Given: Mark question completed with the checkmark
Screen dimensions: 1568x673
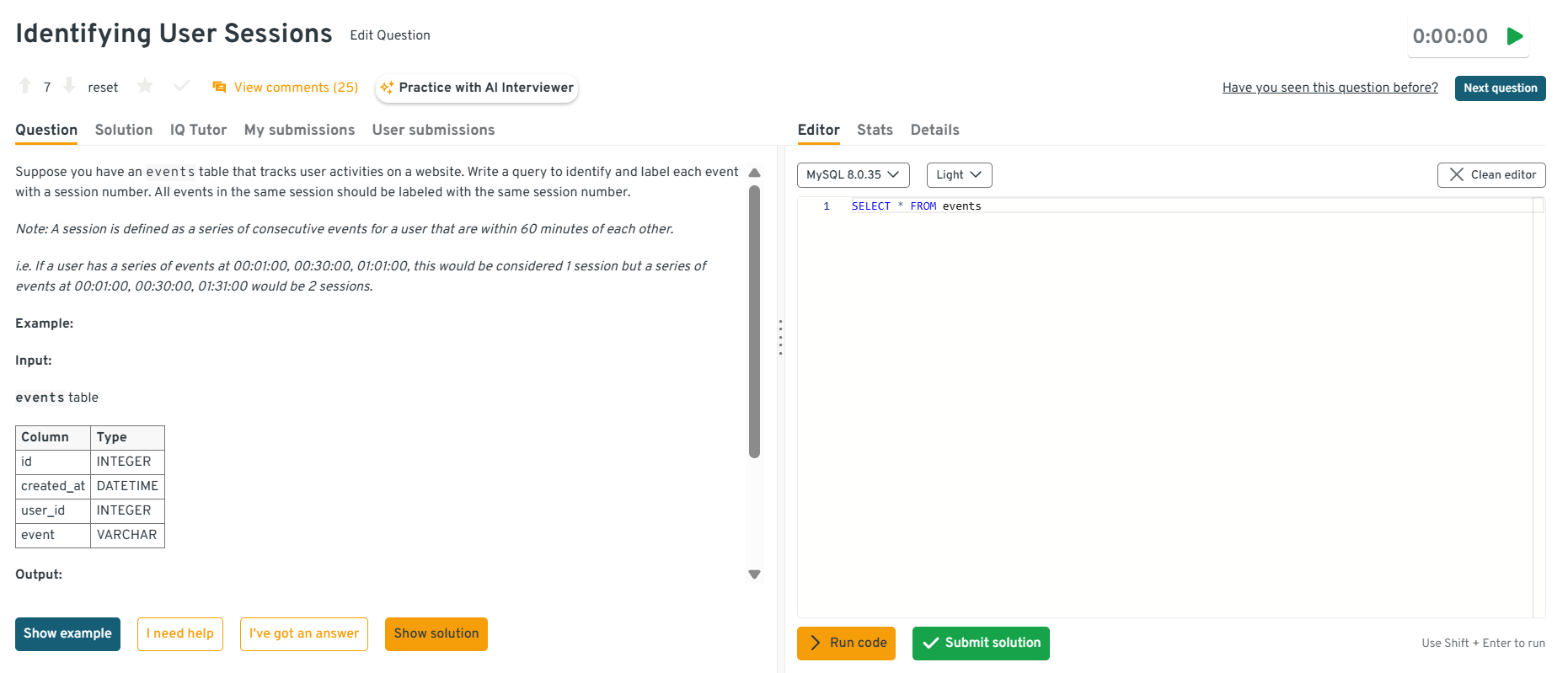Looking at the screenshot, I should click(x=181, y=86).
